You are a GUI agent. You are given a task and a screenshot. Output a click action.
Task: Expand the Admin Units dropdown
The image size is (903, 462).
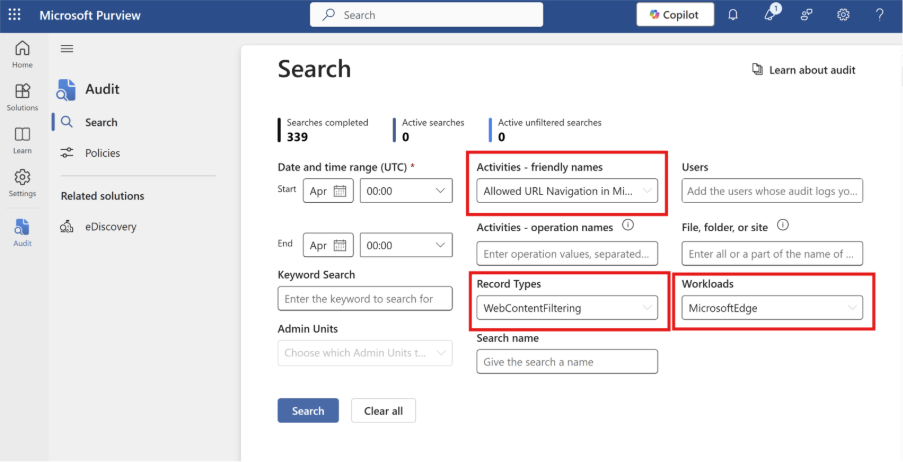coord(365,353)
